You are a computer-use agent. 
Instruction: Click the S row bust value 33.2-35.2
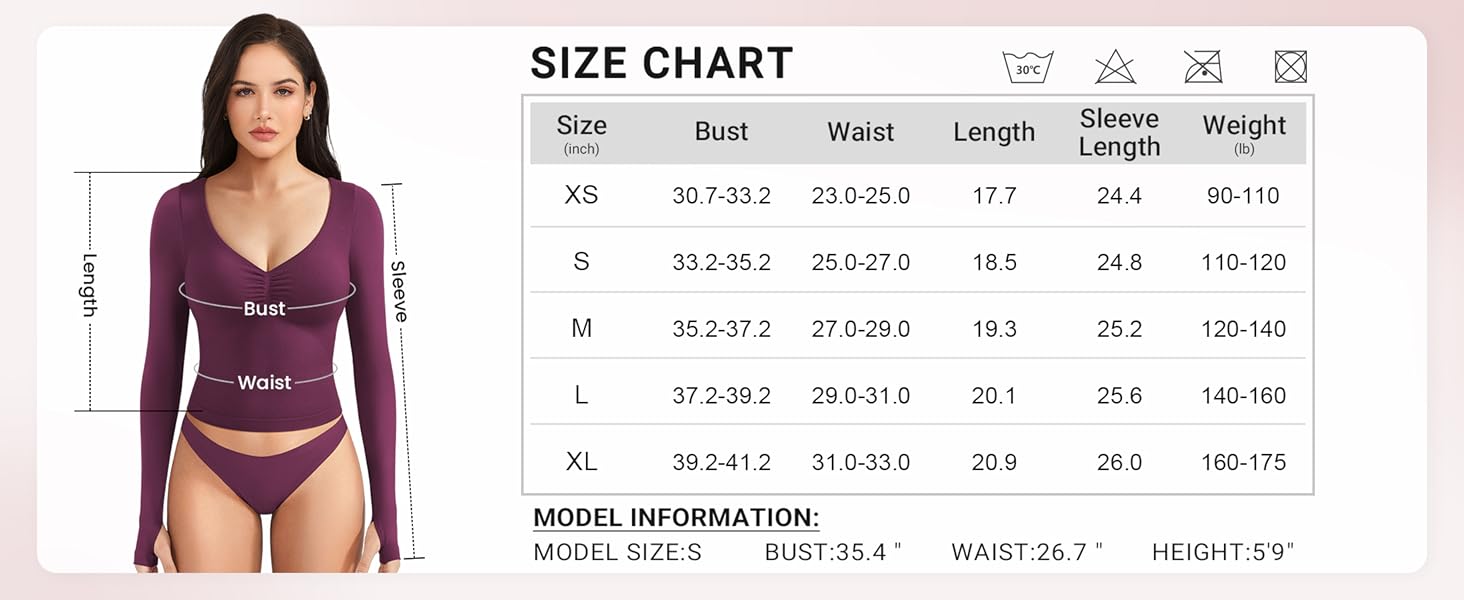pyautogui.click(x=721, y=262)
